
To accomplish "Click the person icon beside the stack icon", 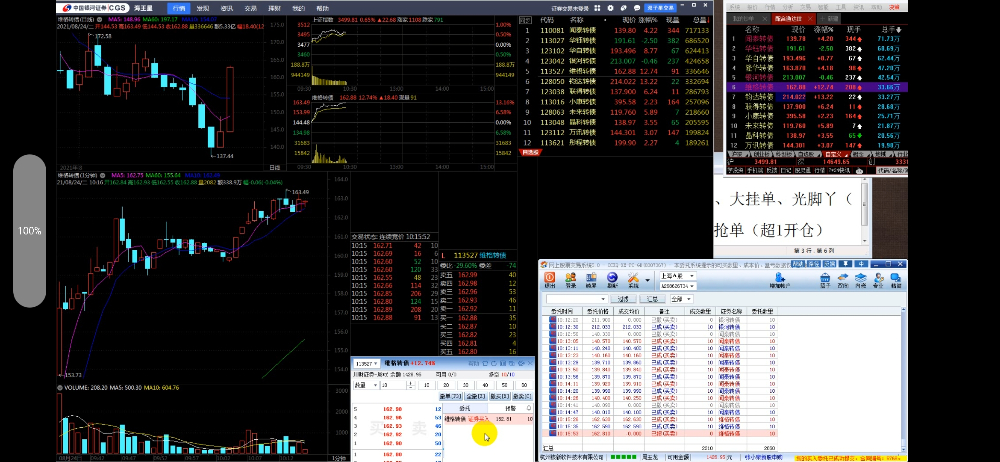I will pos(879,278).
